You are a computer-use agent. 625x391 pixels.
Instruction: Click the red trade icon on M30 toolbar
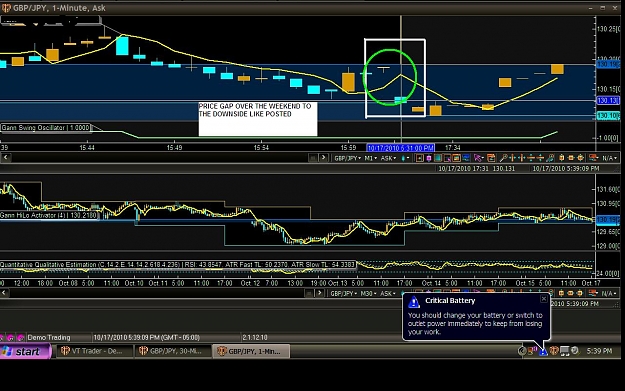593,293
